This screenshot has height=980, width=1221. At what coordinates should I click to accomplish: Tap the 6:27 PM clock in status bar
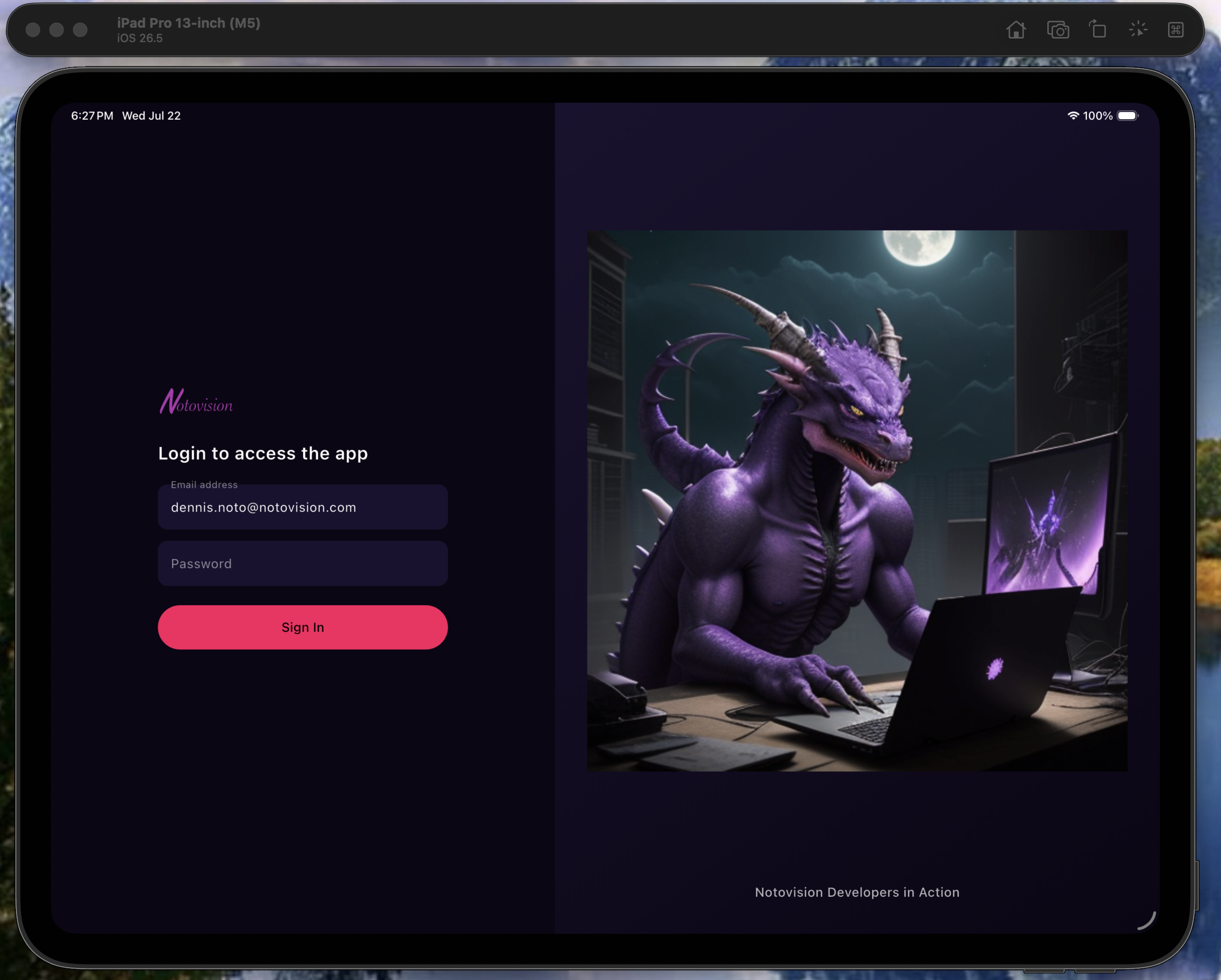coord(92,116)
